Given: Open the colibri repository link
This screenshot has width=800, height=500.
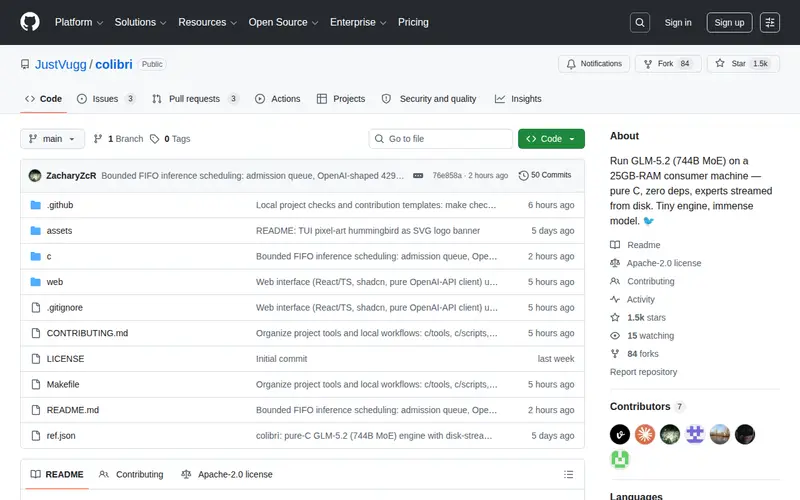Looking at the screenshot, I should coord(114,64).
